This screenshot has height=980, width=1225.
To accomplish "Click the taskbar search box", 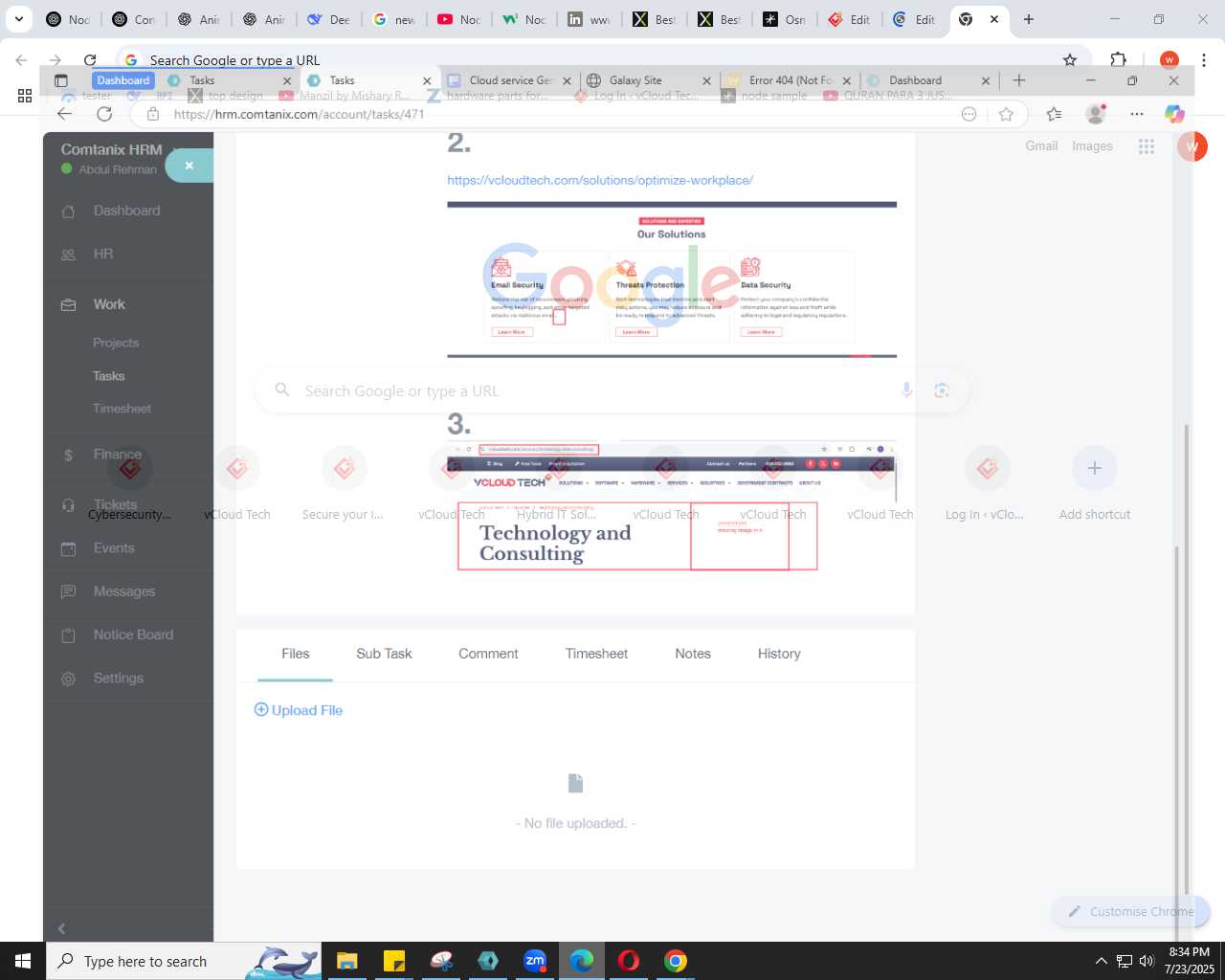I will coord(184,961).
